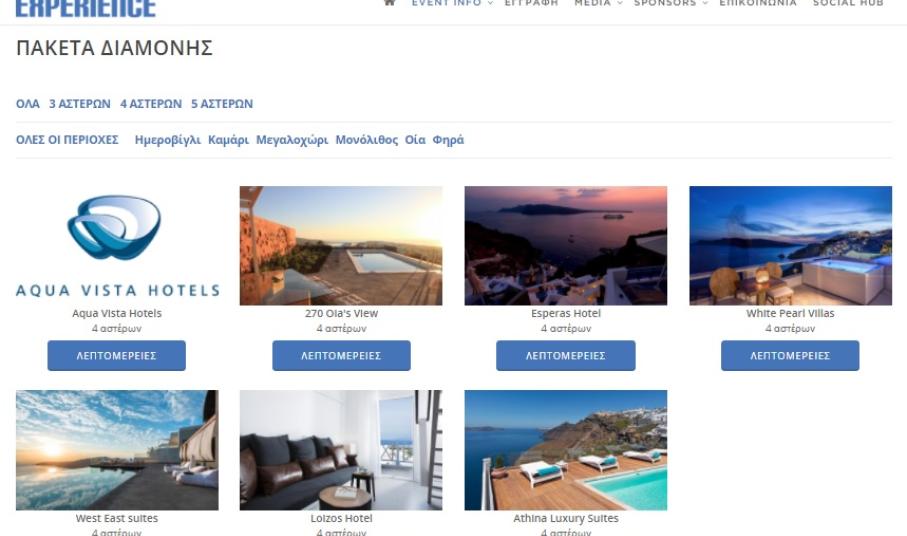Open the Aqua Vista Hotels logo image
The image size is (907, 536).
[117, 246]
